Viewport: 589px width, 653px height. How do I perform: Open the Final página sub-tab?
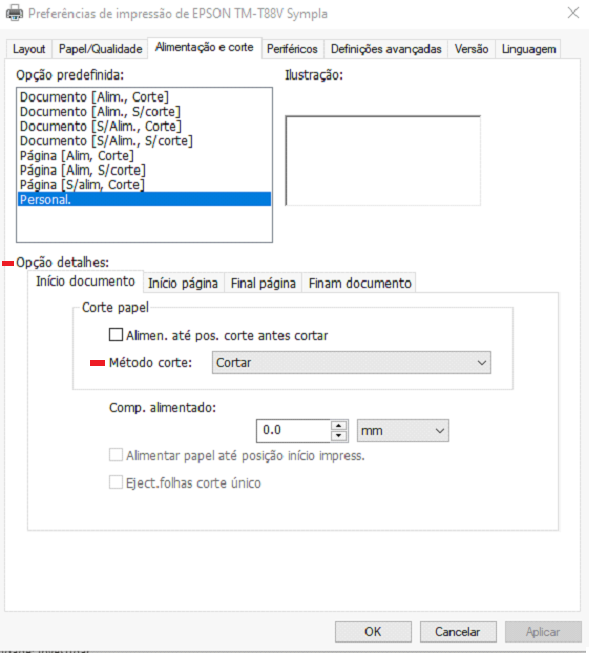pyautogui.click(x=263, y=283)
